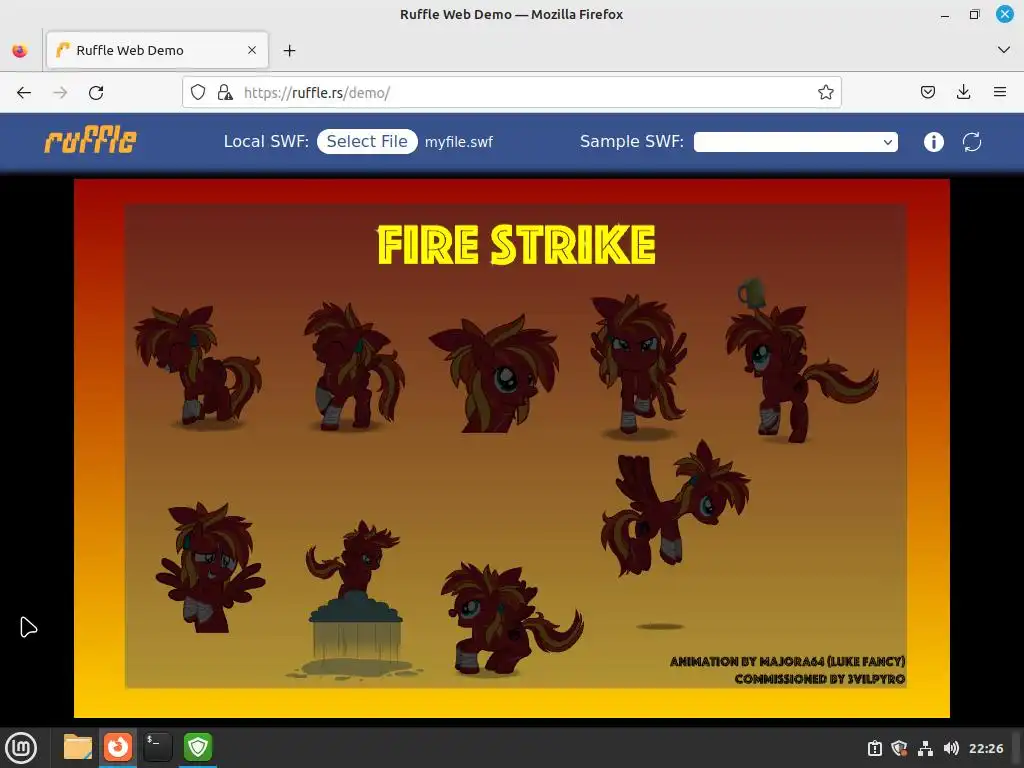The height and width of the screenshot is (768, 1024).
Task: Click the Commissioned by 3vilpyro text
Action: (x=820, y=679)
